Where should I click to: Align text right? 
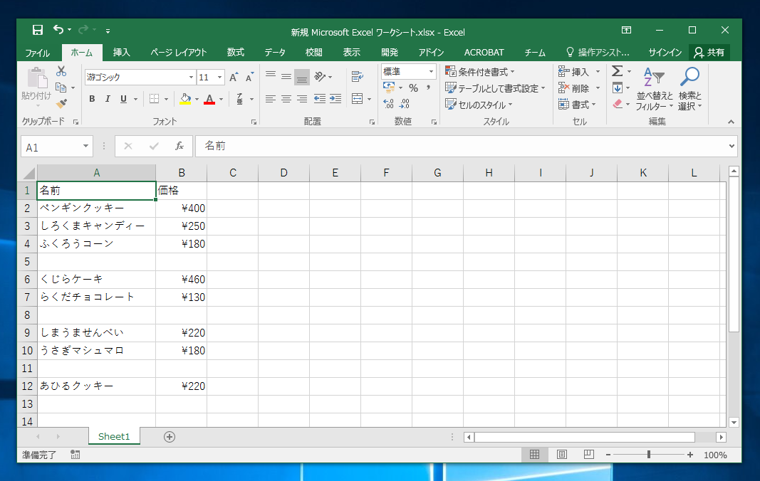pos(301,99)
